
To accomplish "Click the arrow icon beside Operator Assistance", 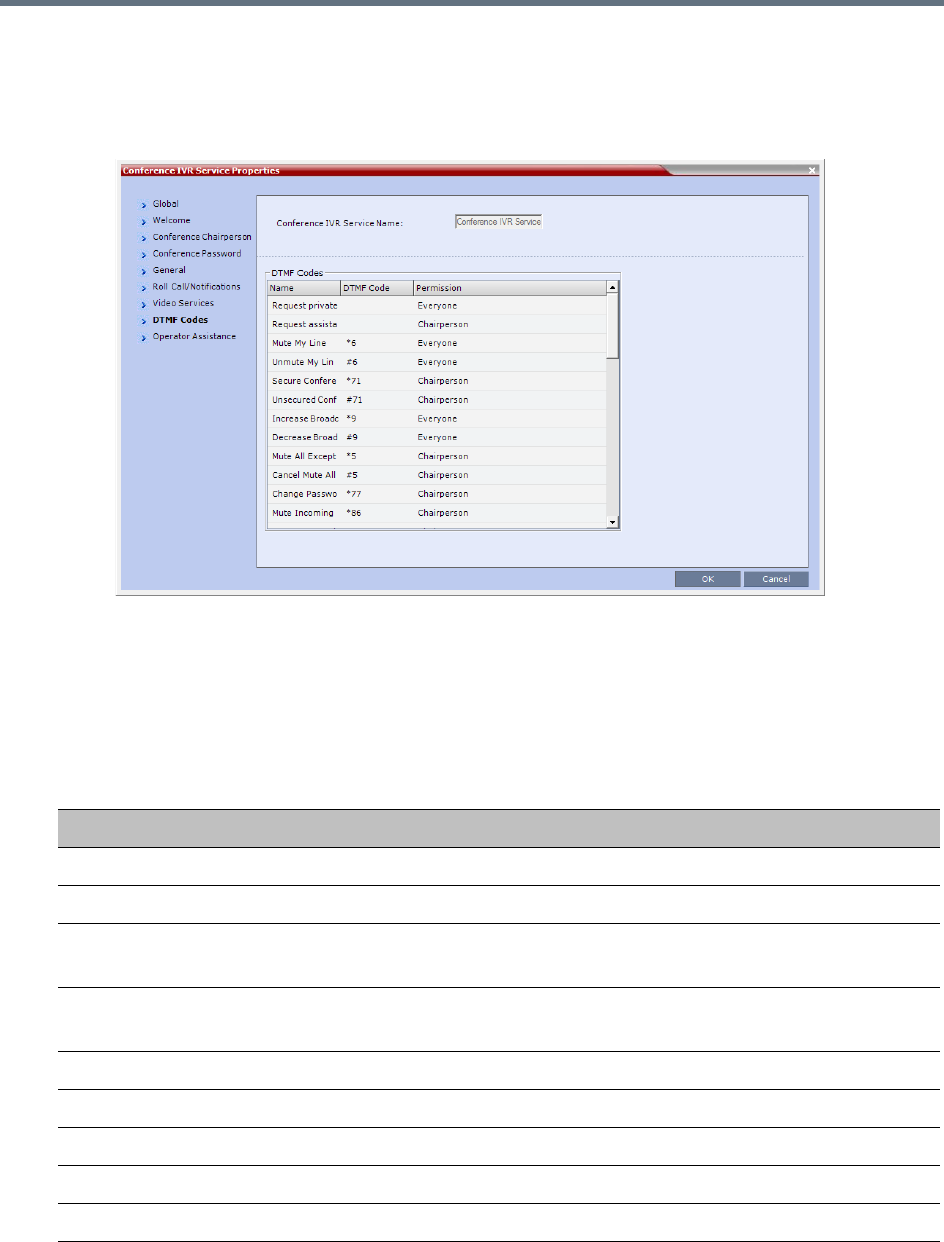I will point(144,338).
